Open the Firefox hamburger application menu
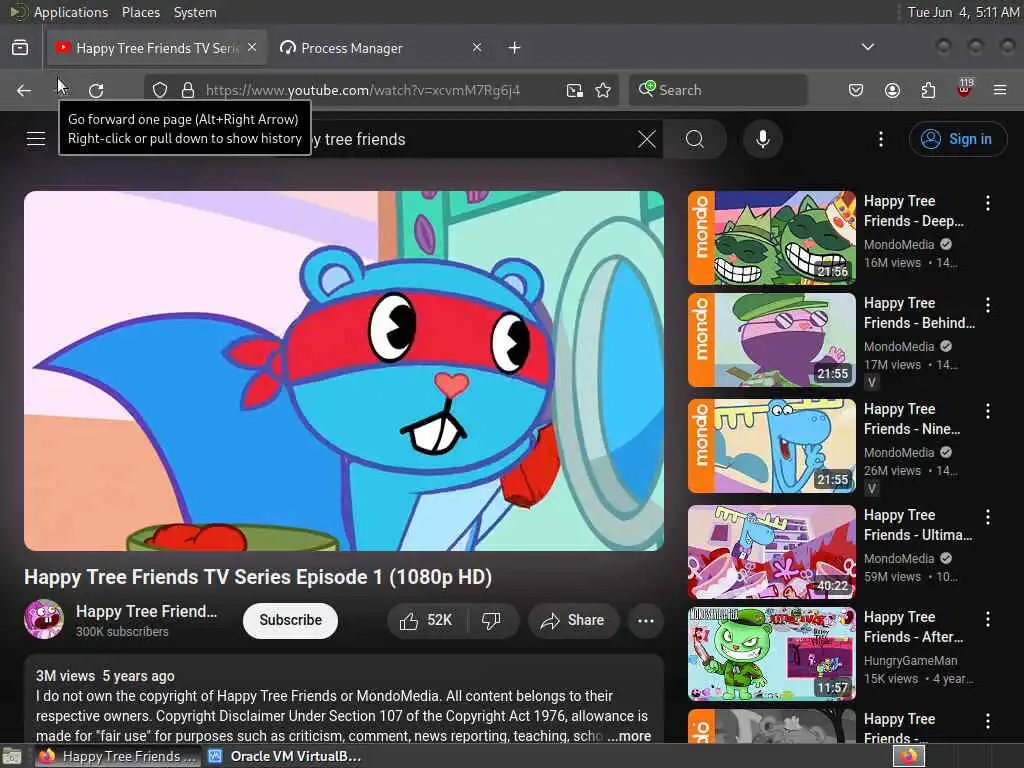 pyautogui.click(x=1000, y=90)
